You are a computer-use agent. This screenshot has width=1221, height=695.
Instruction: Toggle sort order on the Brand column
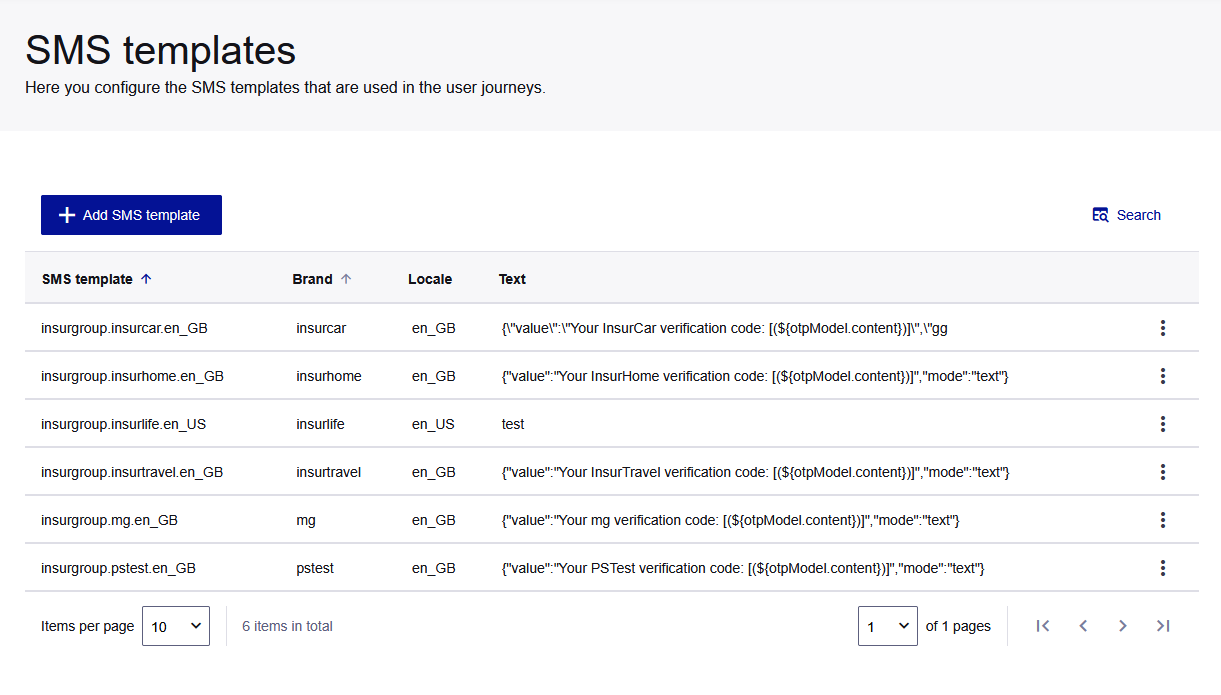[321, 279]
